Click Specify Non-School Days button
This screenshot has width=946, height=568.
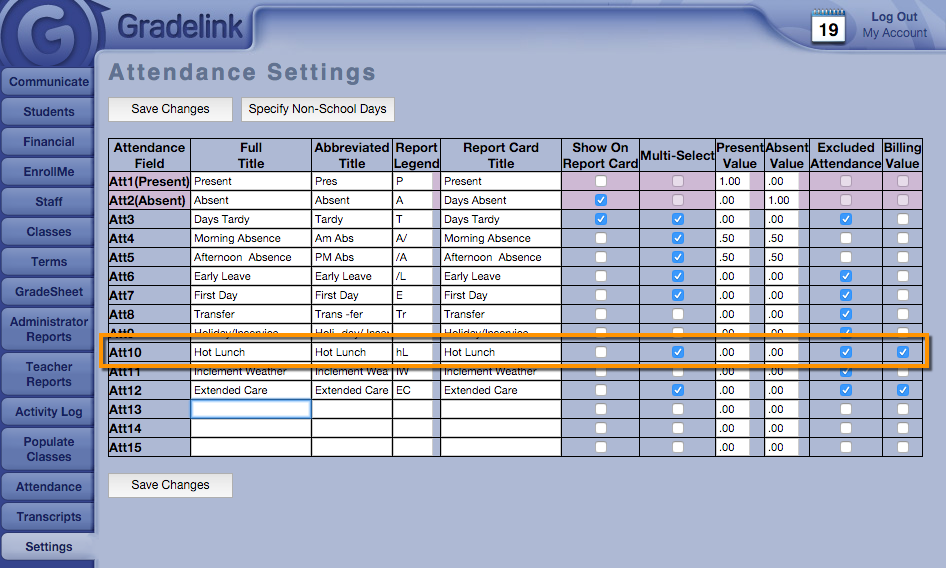[317, 109]
